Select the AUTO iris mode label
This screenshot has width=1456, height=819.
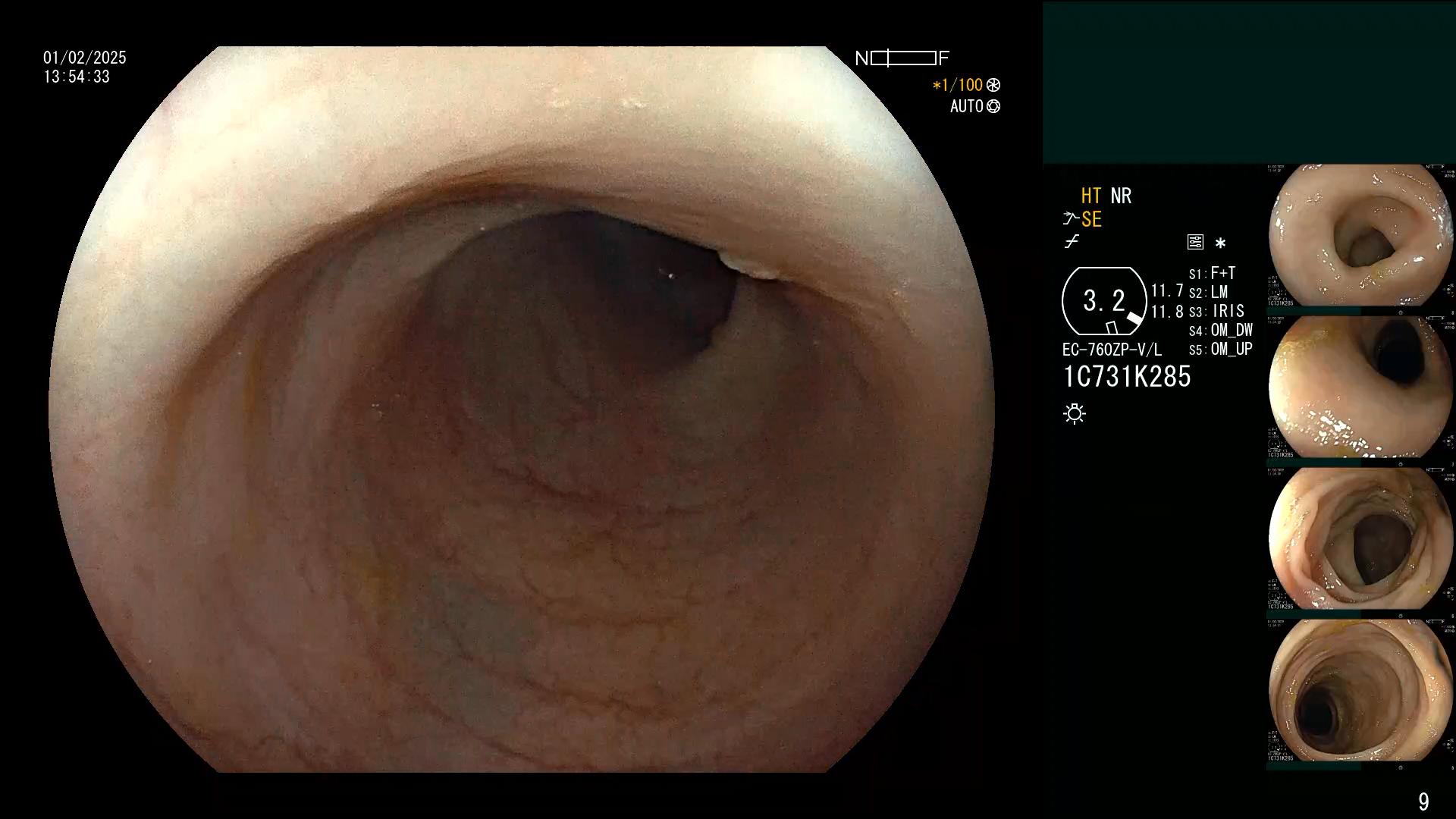(967, 106)
